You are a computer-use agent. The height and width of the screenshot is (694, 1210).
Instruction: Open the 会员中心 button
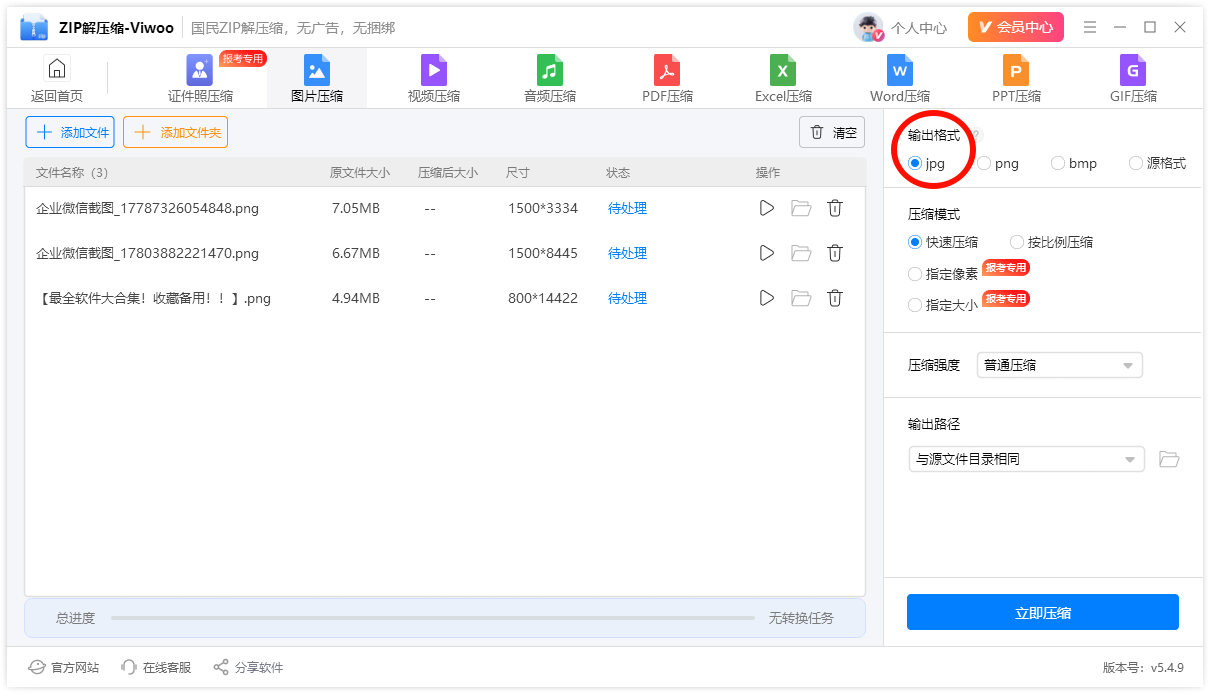click(x=1015, y=27)
